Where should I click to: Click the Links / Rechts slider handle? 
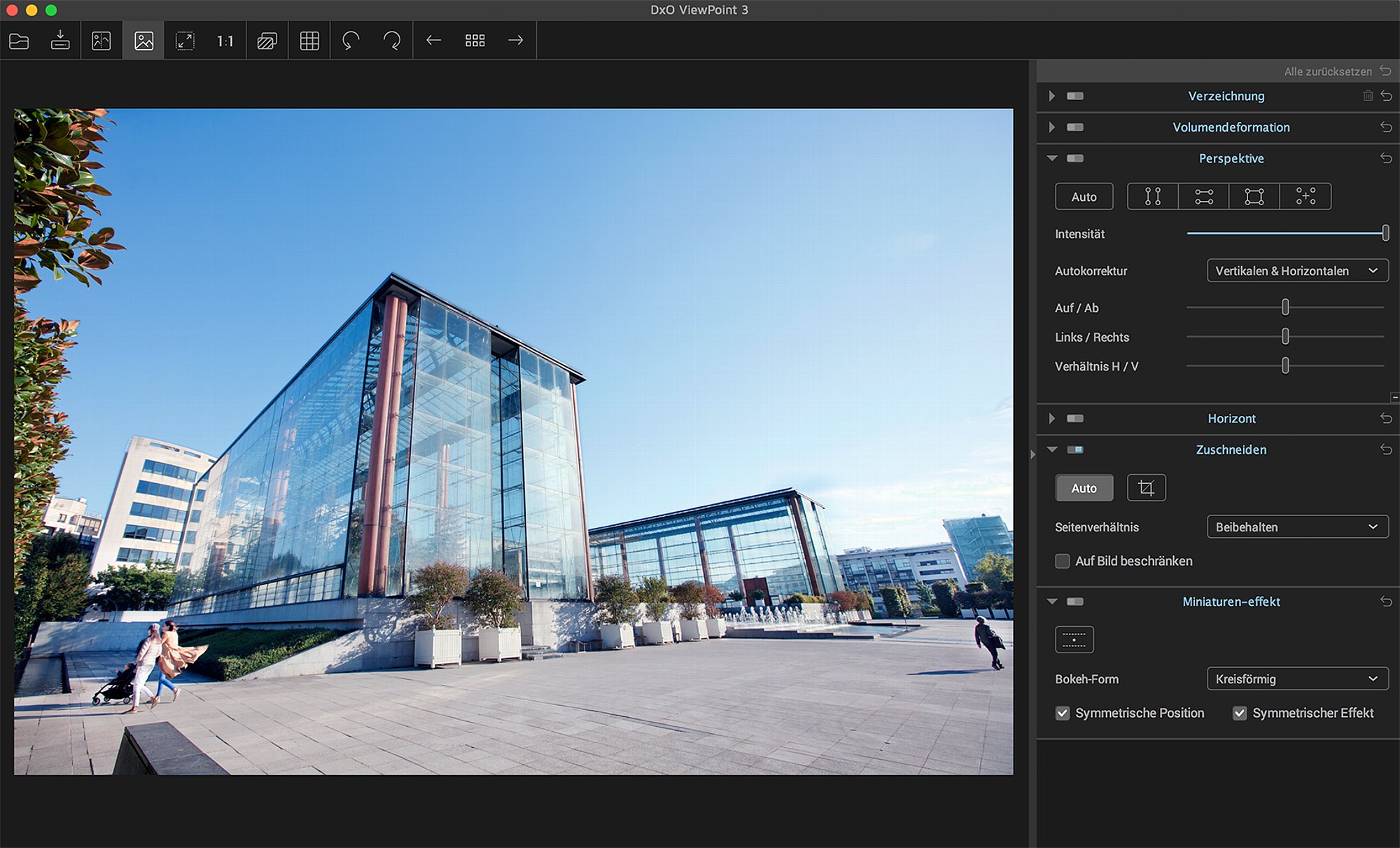click(1285, 336)
